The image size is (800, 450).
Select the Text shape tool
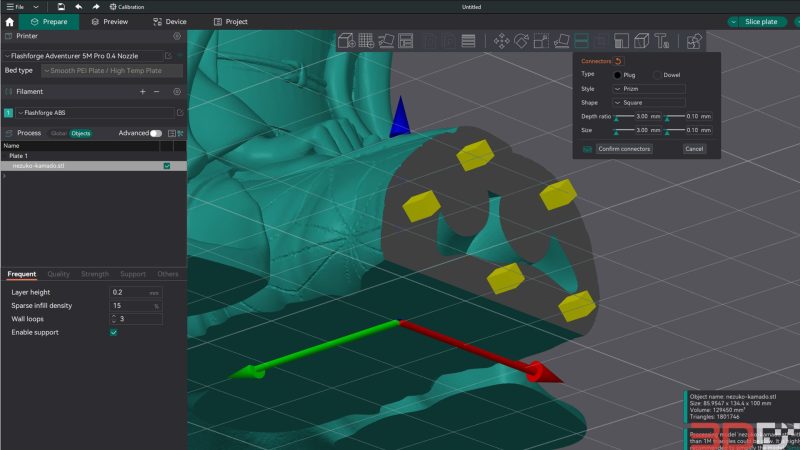662,41
